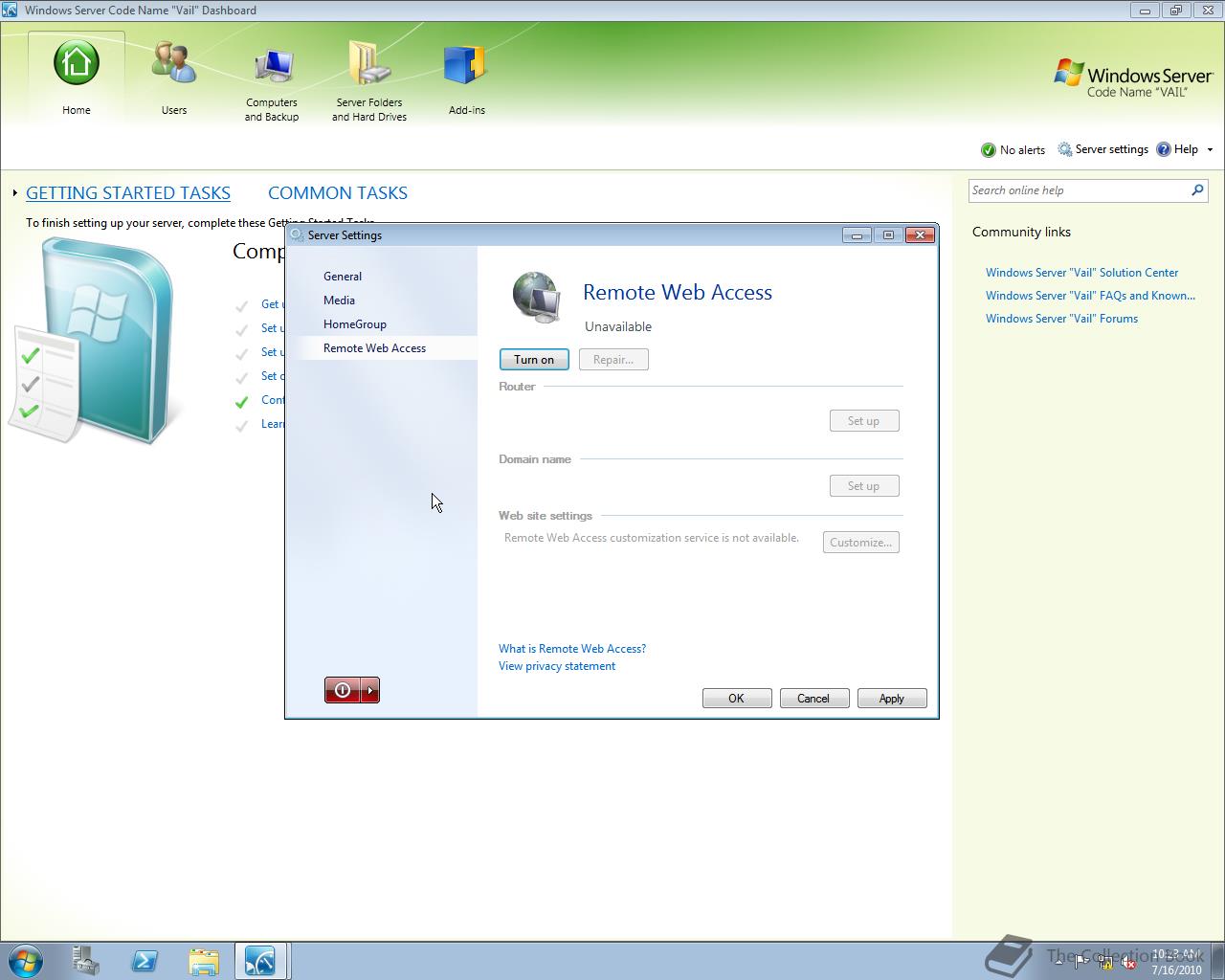This screenshot has width=1225, height=980.
Task: Select HomeGroup in Server Settings
Action: pos(355,324)
